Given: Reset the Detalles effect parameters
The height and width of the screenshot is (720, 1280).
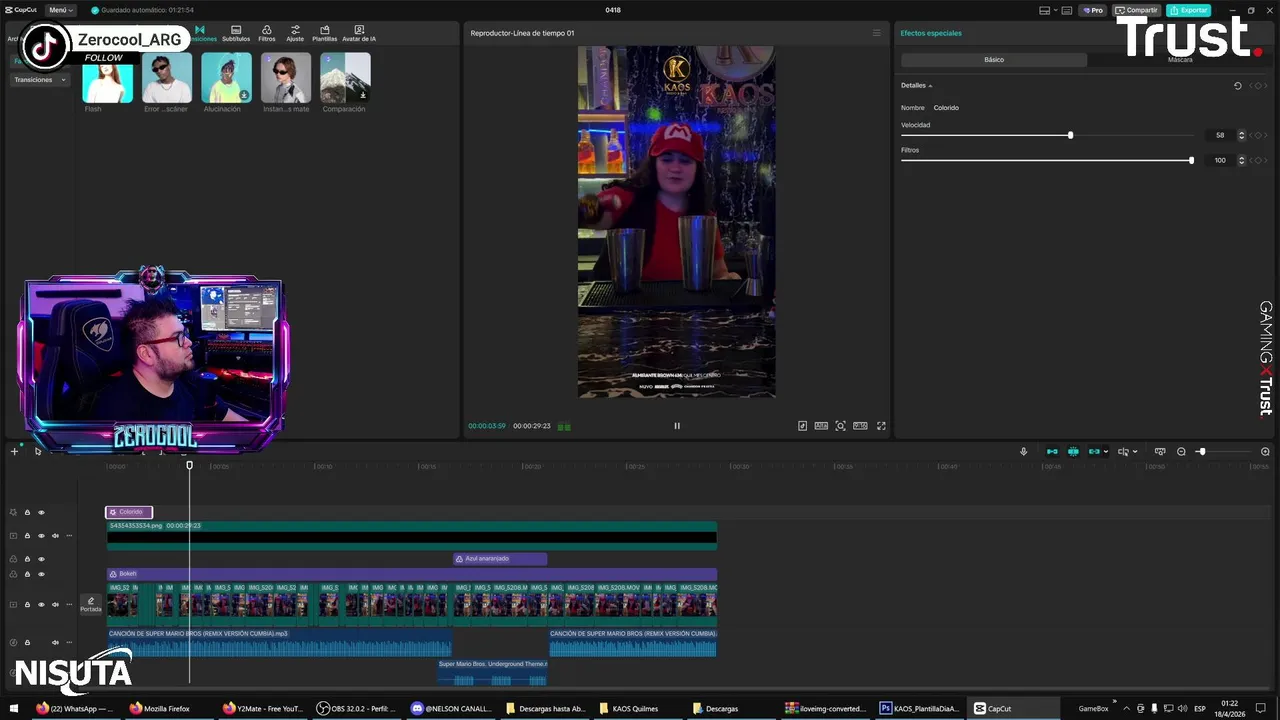Looking at the screenshot, I should 1237,86.
